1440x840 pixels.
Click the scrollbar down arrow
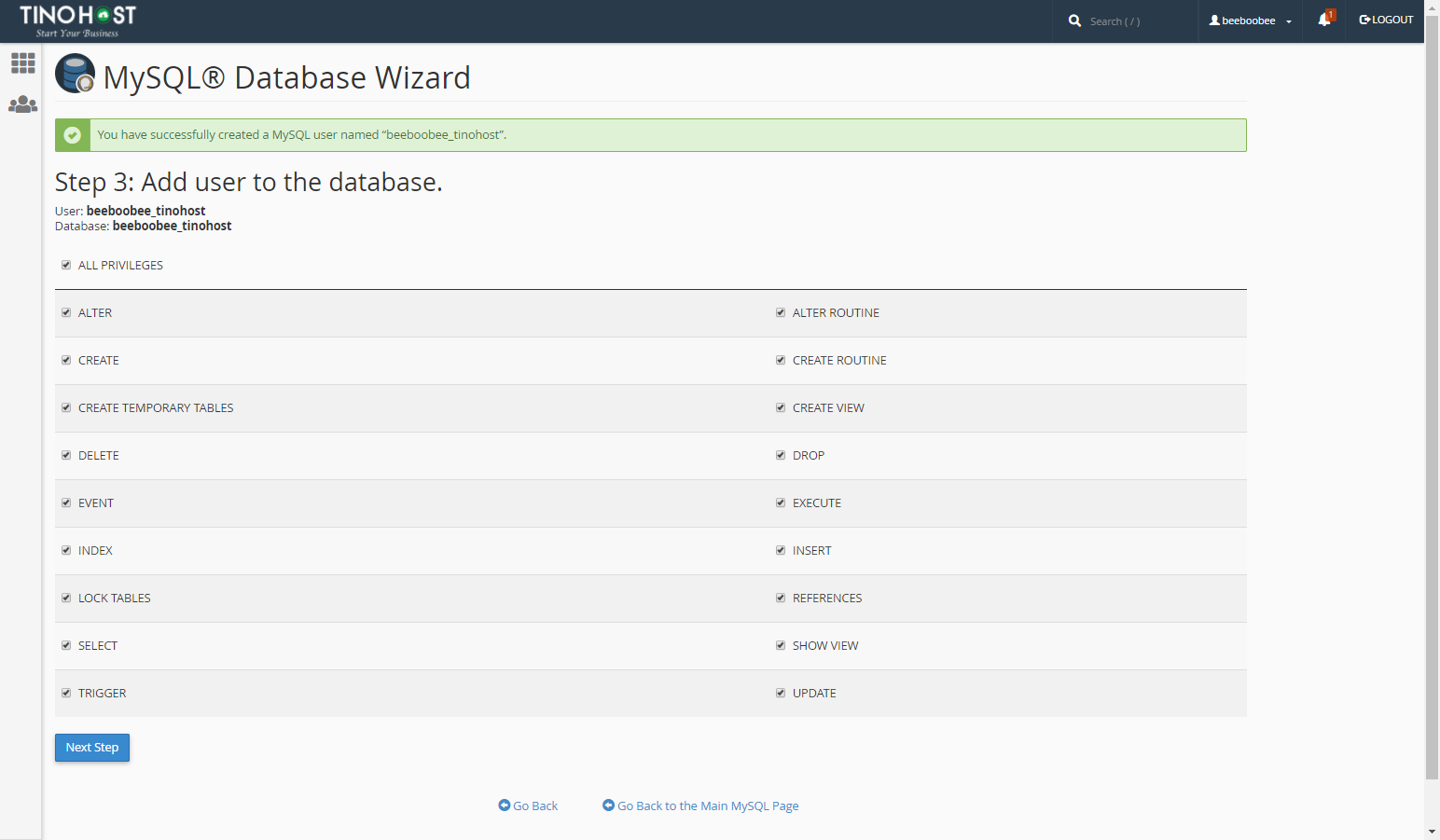[1432, 832]
